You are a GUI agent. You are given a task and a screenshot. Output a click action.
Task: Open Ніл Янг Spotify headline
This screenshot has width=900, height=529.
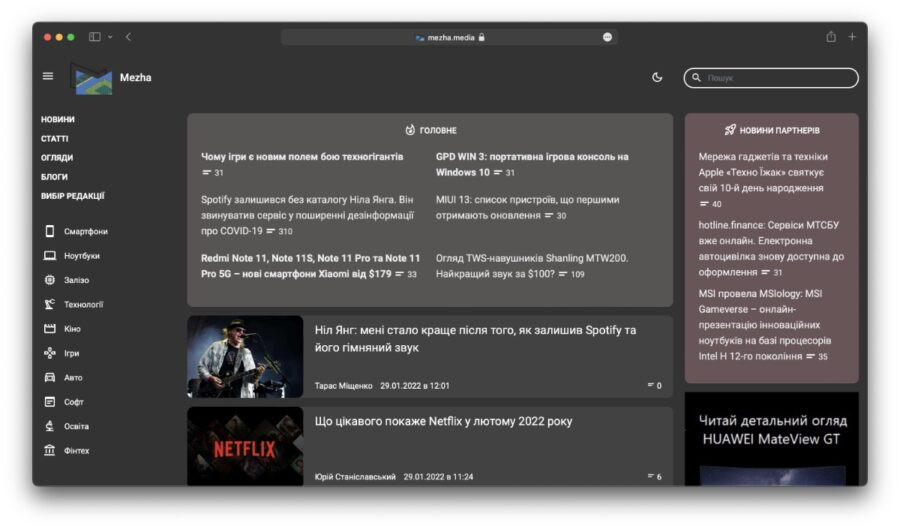475,339
